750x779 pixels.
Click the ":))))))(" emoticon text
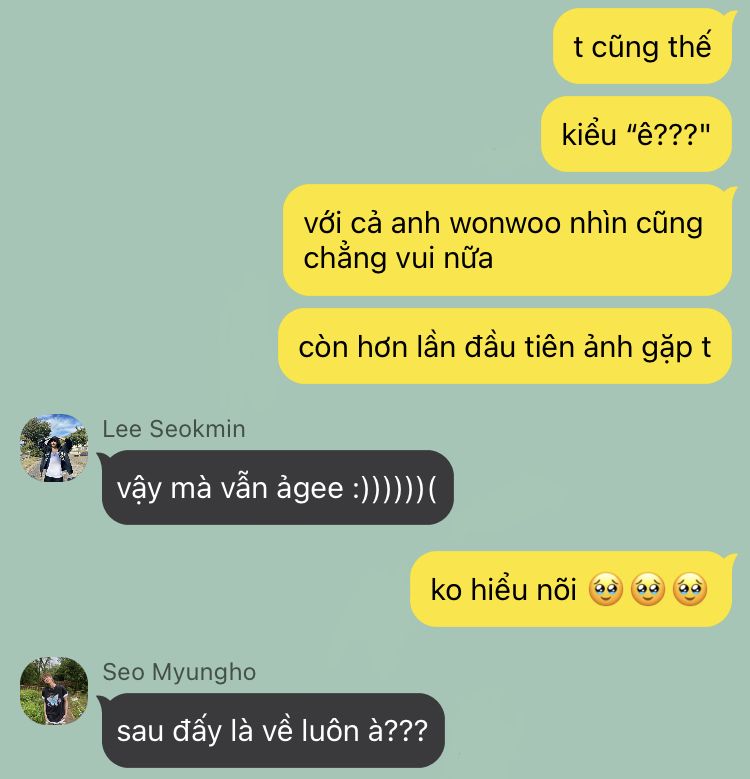pyautogui.click(x=395, y=488)
